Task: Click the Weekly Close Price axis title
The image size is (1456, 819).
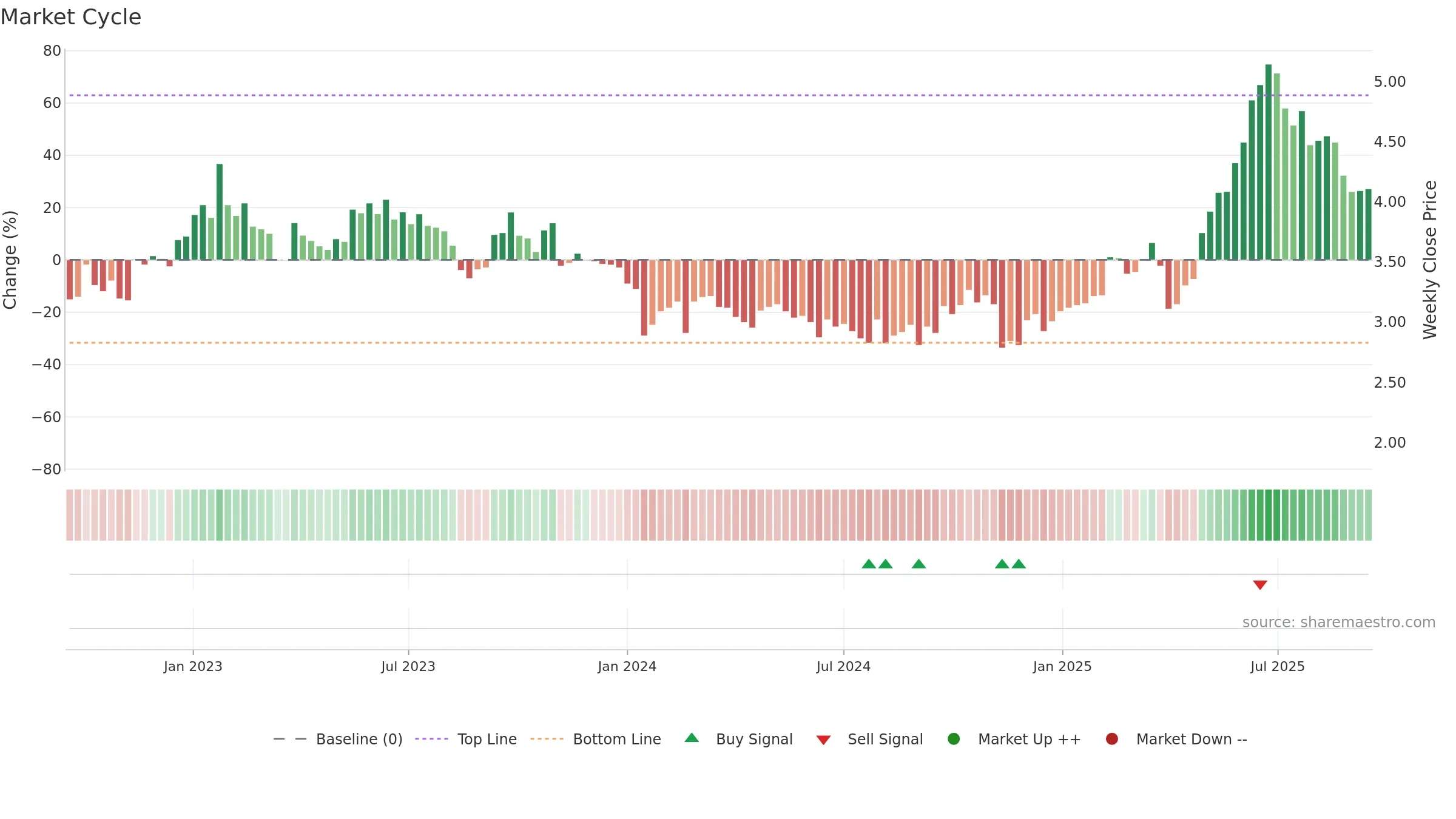Action: 1430,260
